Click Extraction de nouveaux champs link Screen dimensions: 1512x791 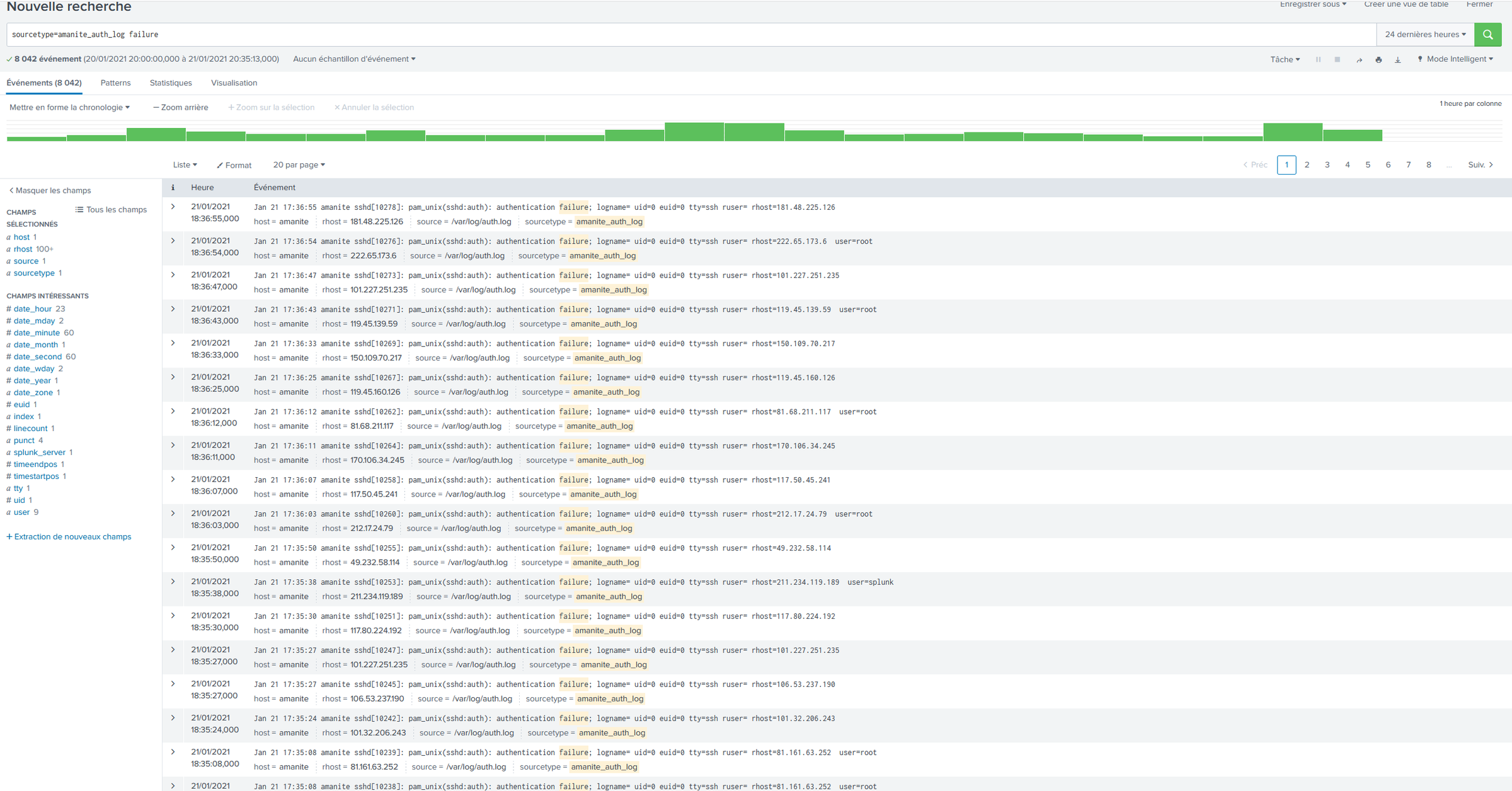(69, 537)
